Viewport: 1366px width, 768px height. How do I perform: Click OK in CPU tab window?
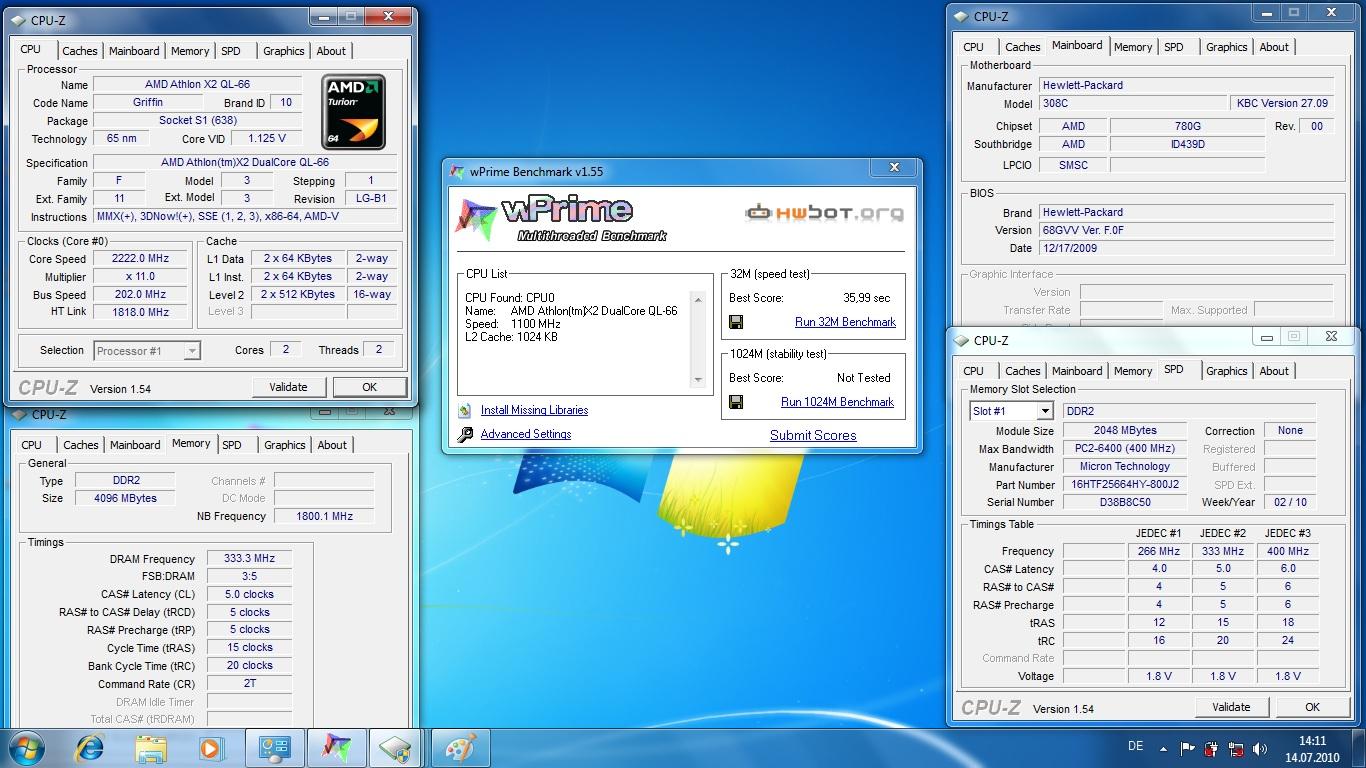tap(369, 387)
